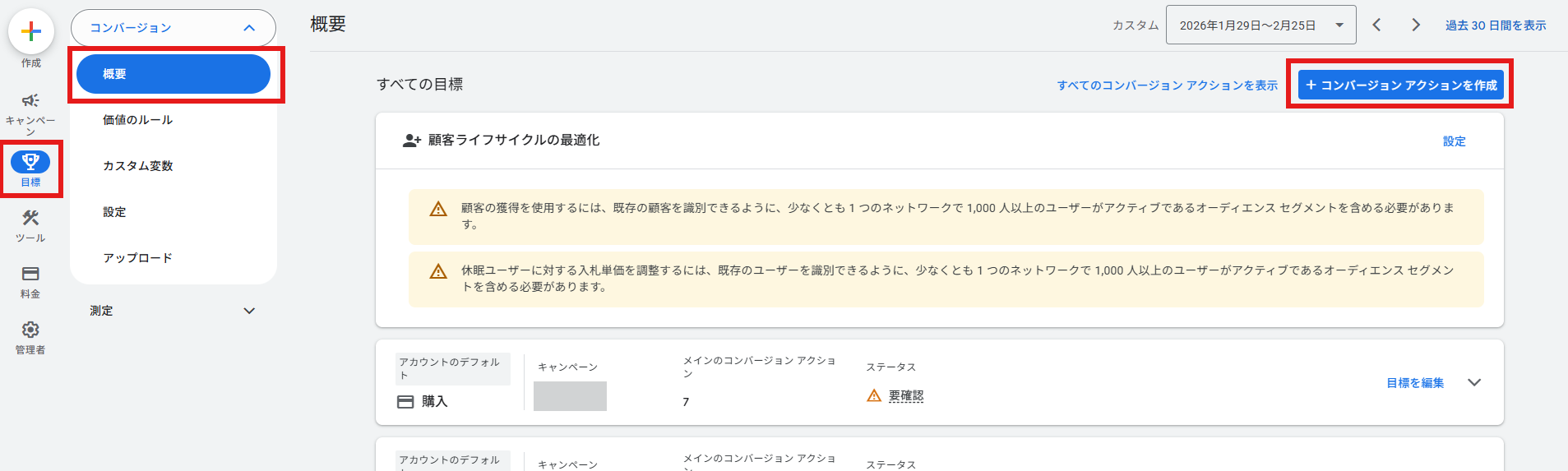Viewport: 1568px width, 471px height.
Task: Go to next date range arrow
Action: (1415, 25)
